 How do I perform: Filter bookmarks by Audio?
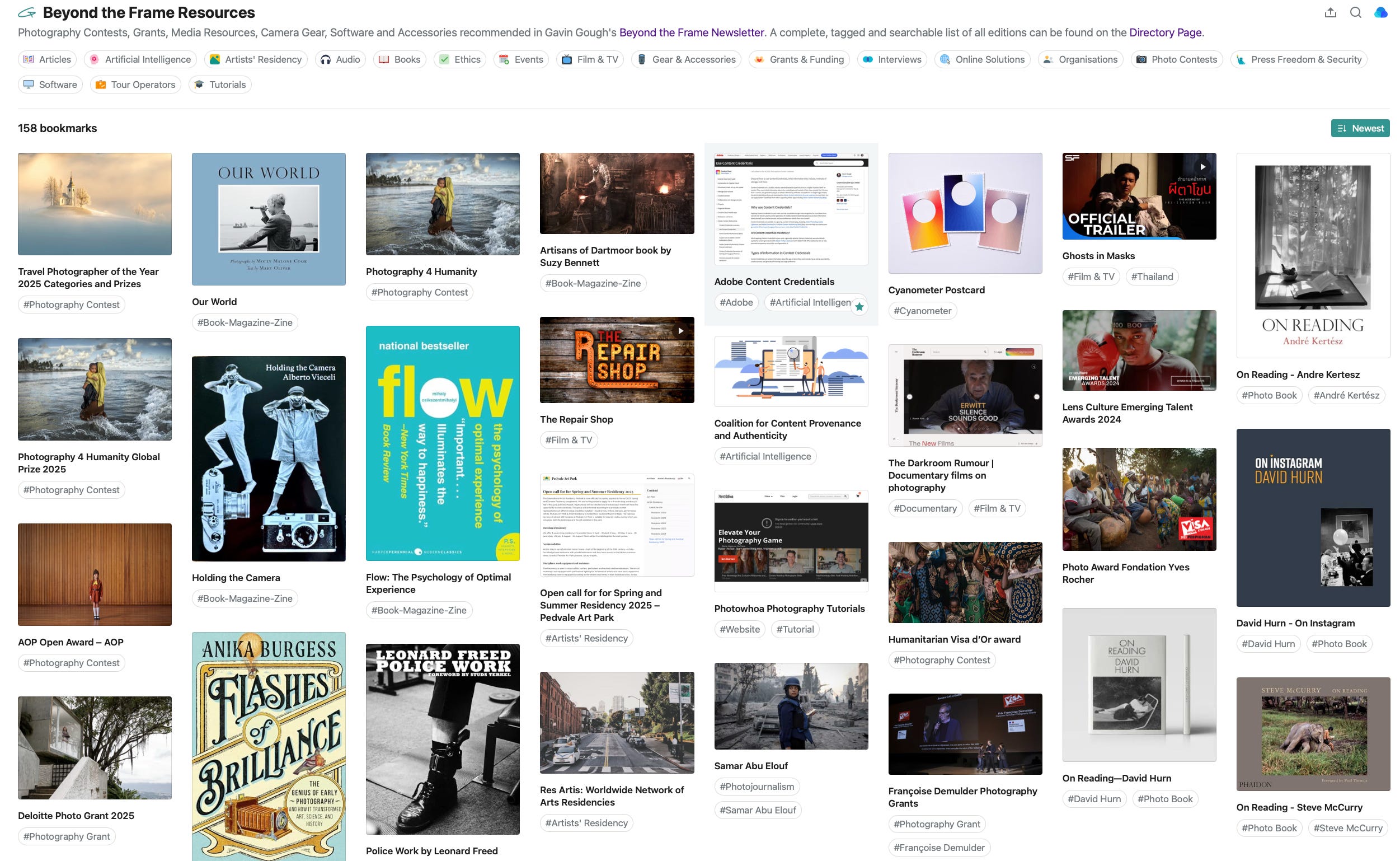point(340,59)
